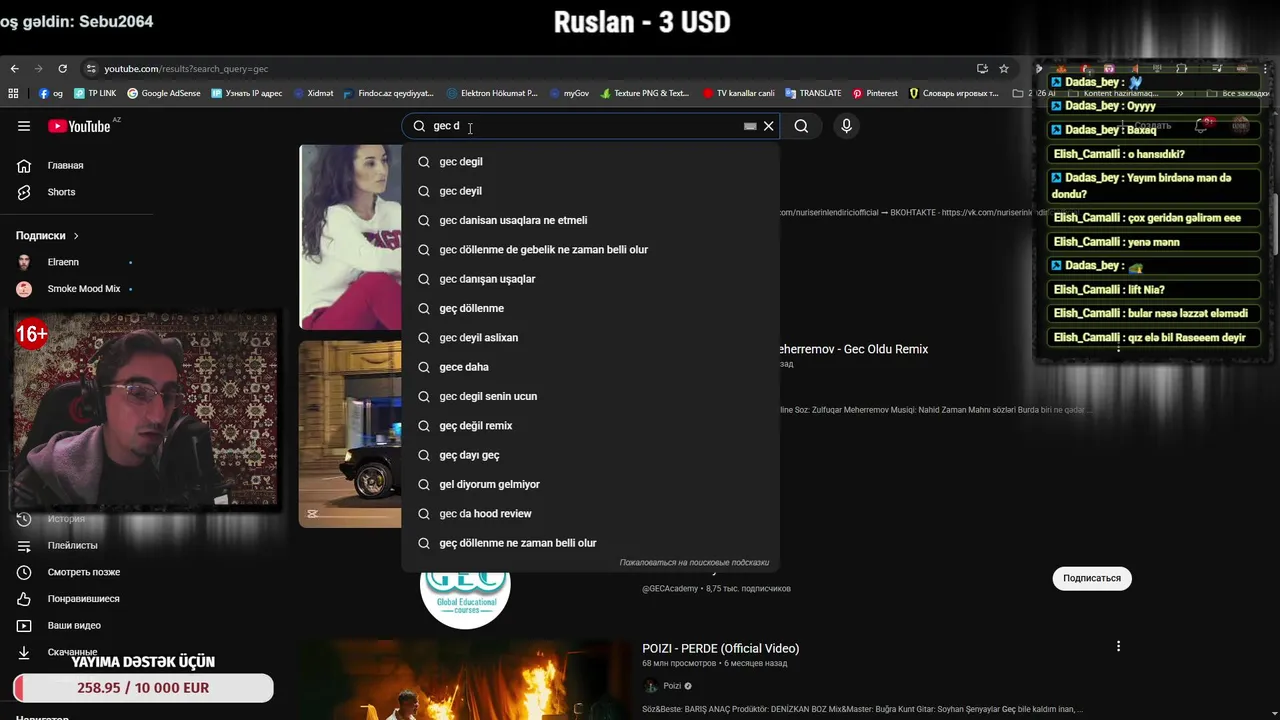Image resolution: width=1280 pixels, height=720 pixels.
Task: Open the YouTube hamburger guide menu
Action: click(24, 126)
